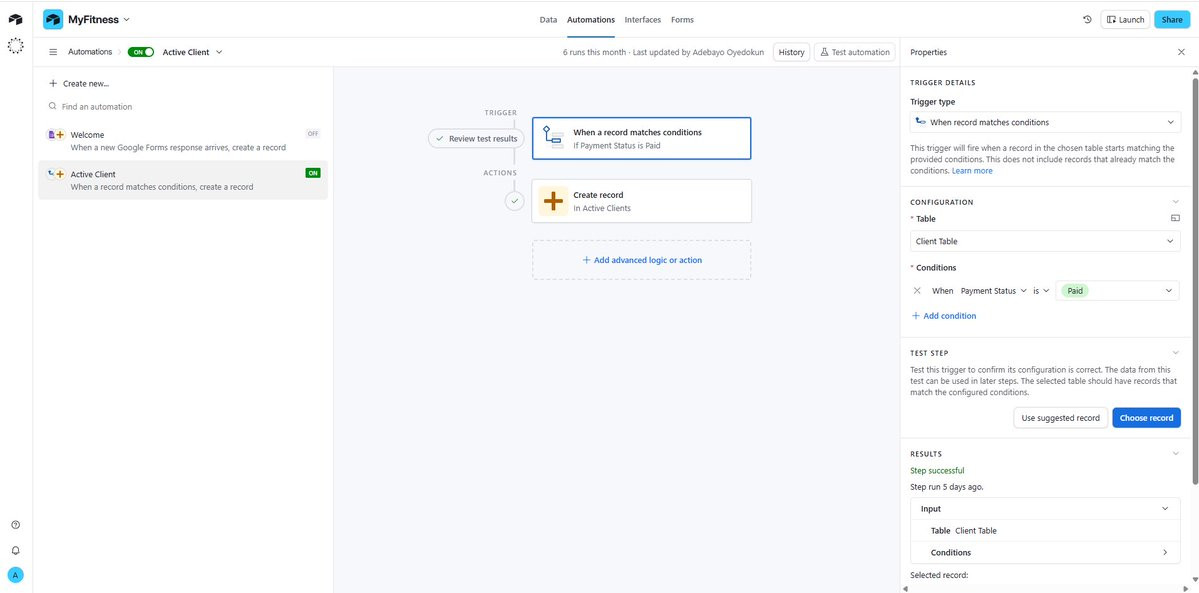Click the Properties panel horizontal scrollbar
This screenshot has height=593, width=1199.
point(1045,588)
